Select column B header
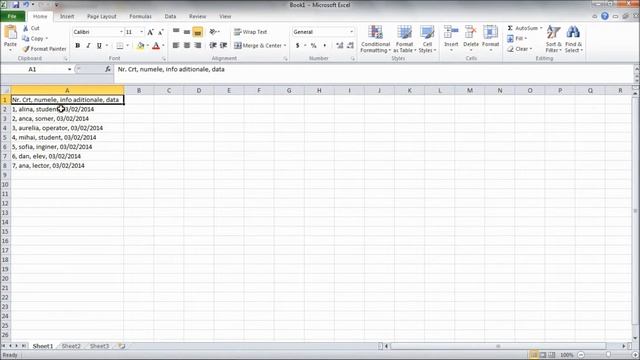 [139, 90]
